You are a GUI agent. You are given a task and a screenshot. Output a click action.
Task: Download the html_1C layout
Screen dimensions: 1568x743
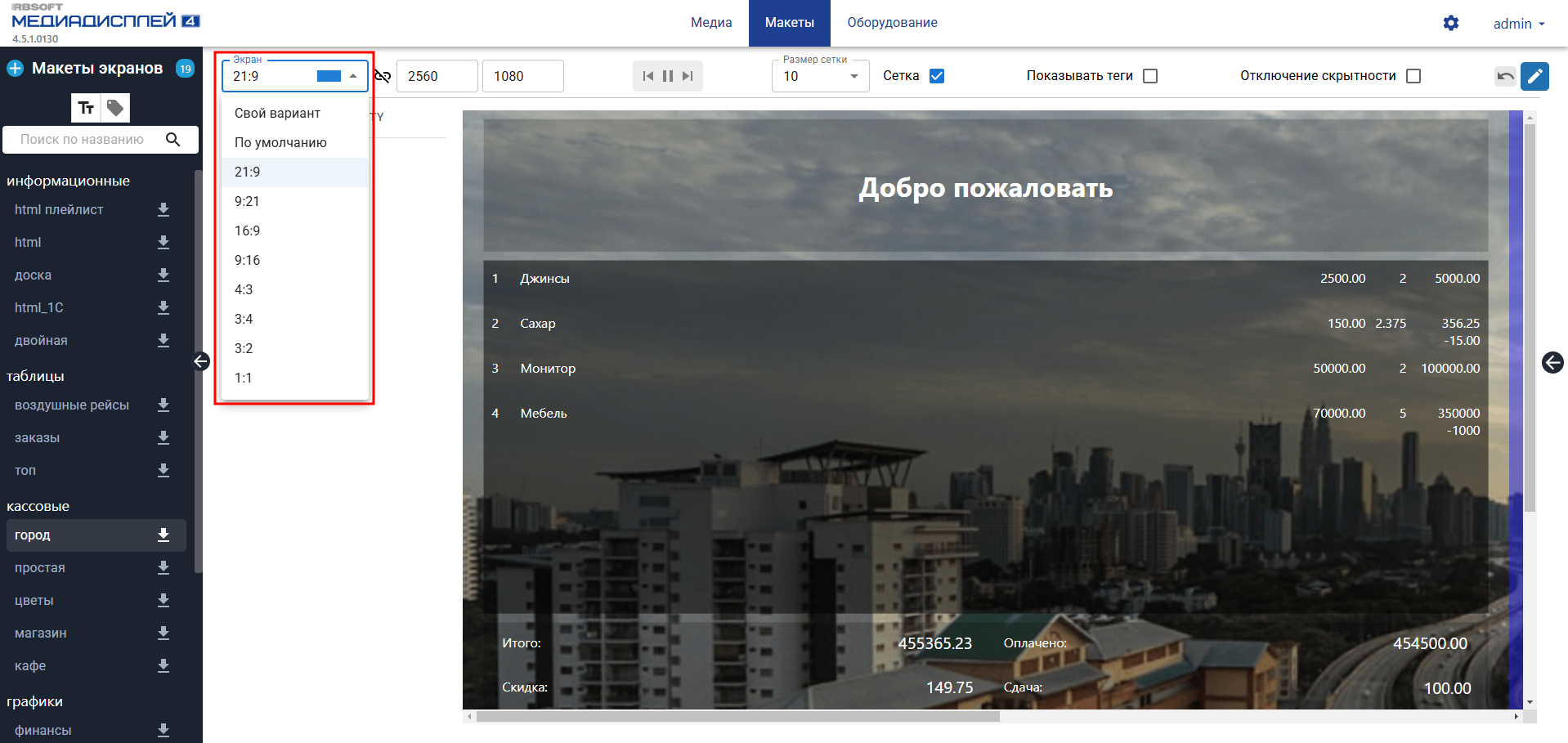[164, 308]
